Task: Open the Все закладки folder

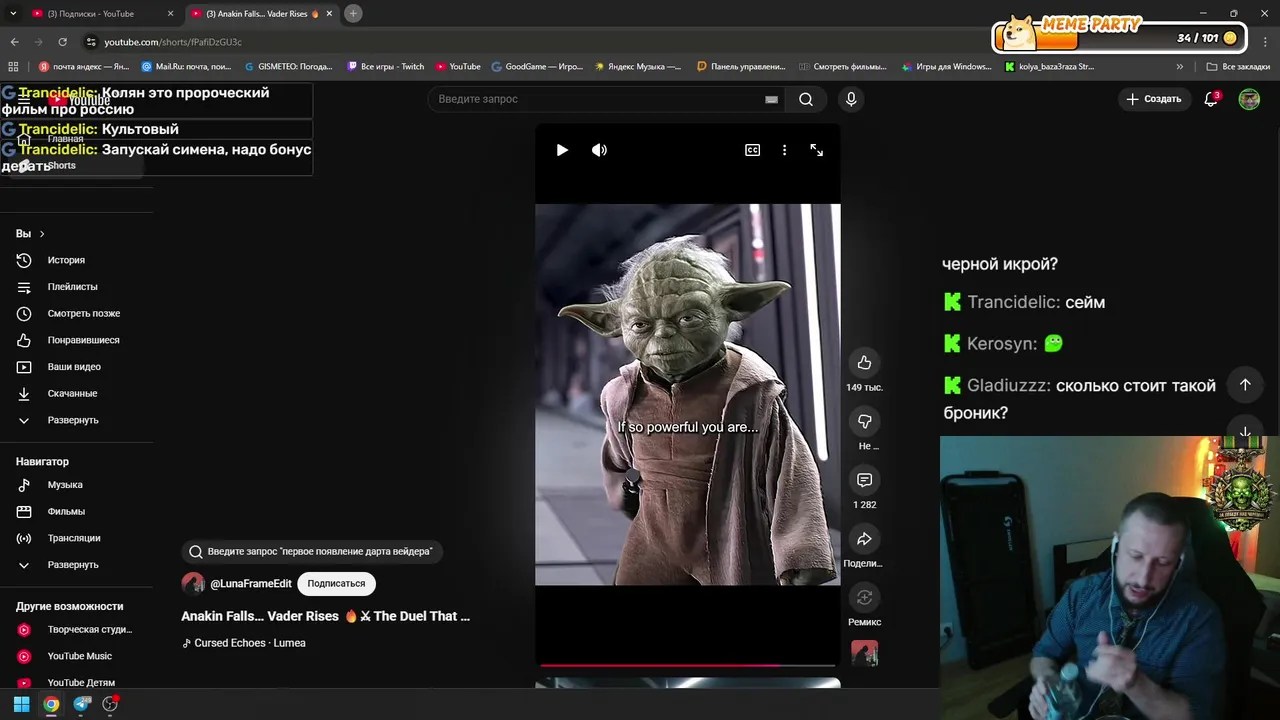Action: coord(1238,67)
